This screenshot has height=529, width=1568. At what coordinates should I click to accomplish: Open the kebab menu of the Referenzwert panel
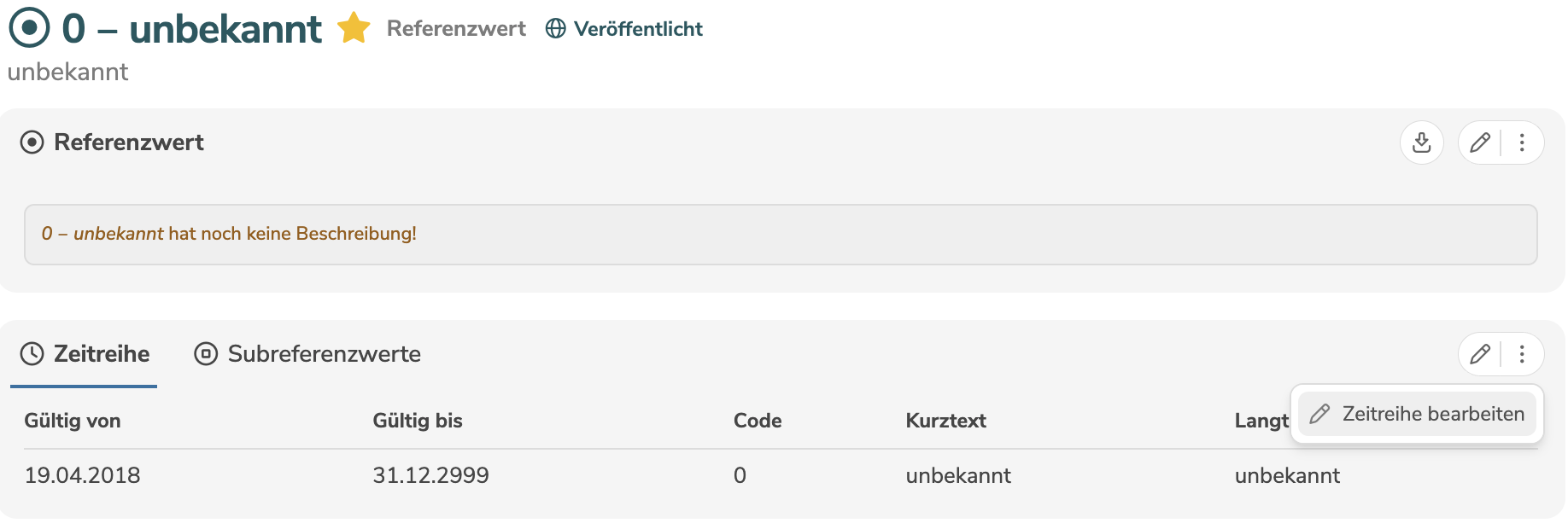click(x=1521, y=142)
